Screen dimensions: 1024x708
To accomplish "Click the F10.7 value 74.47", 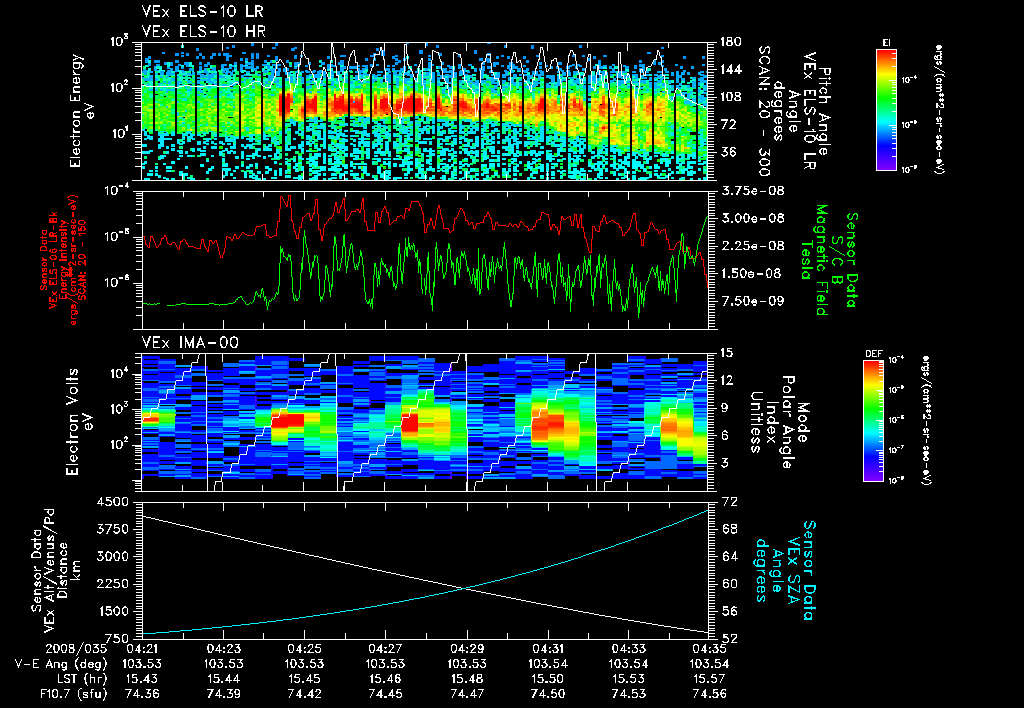I will 467,694.
